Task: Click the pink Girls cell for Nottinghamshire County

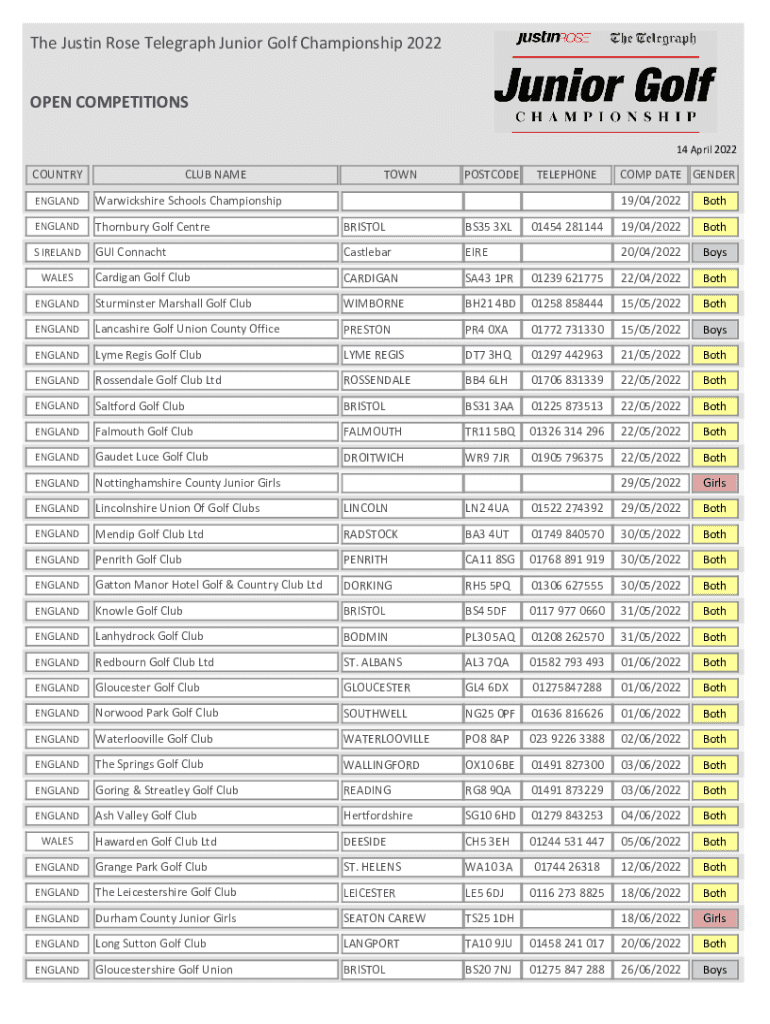Action: [714, 483]
